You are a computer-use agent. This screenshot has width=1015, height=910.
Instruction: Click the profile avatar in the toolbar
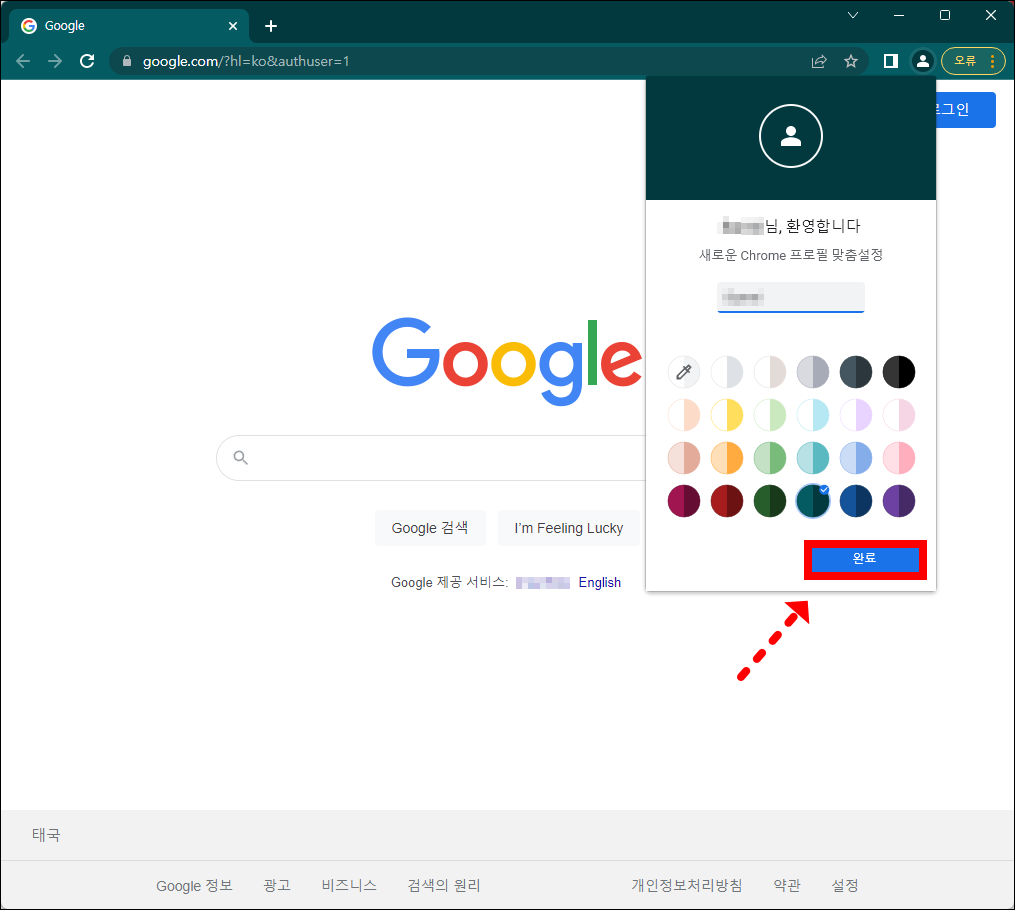tap(922, 61)
